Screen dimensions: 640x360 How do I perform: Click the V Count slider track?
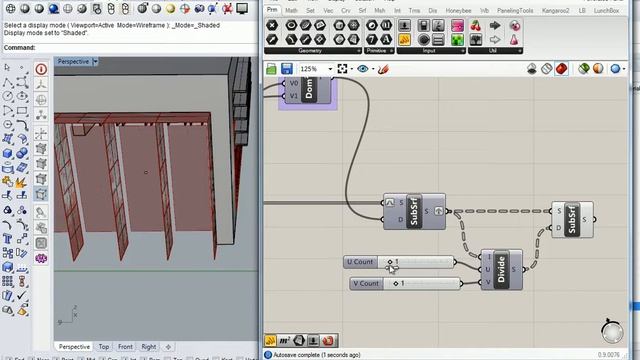pos(422,283)
